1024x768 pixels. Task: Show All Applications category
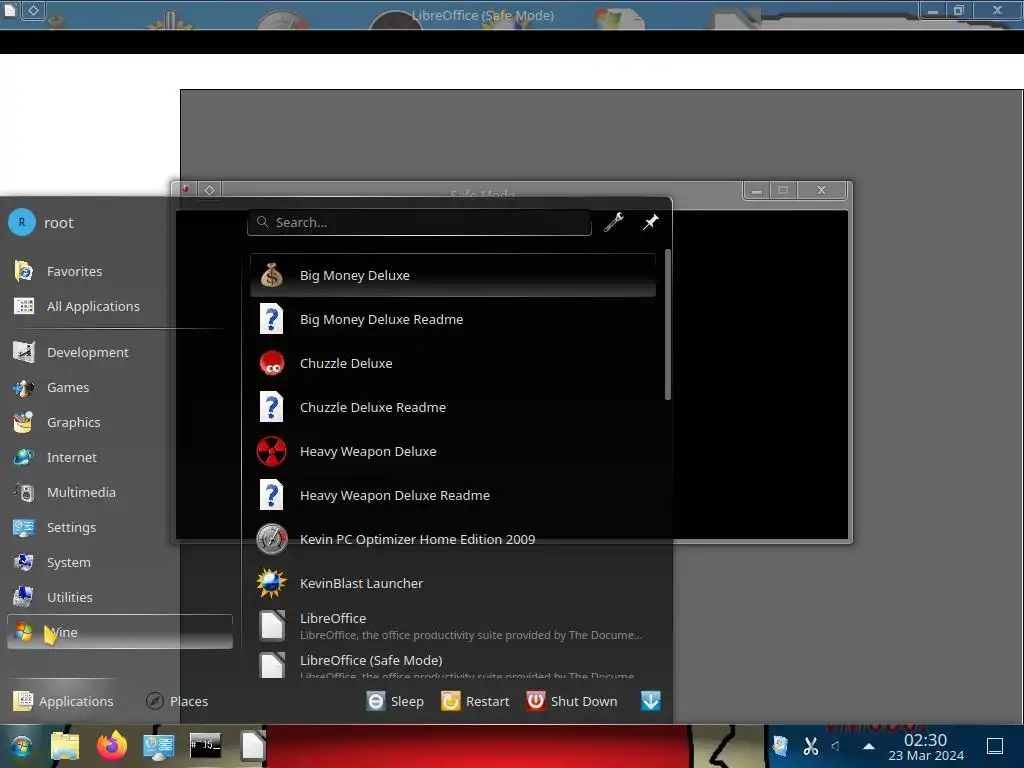pos(120,306)
